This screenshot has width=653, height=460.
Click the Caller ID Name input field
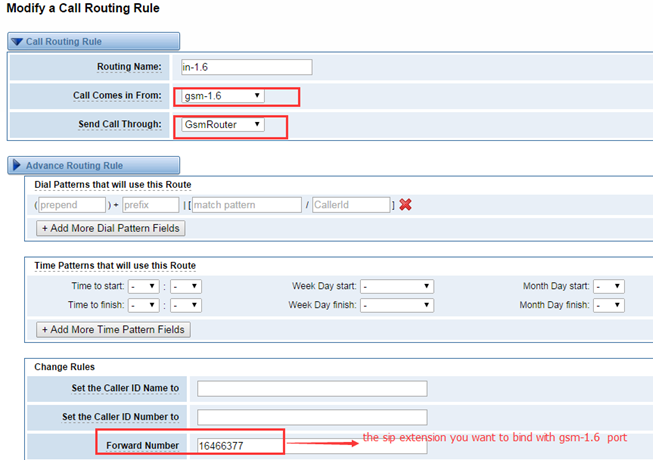312,388
